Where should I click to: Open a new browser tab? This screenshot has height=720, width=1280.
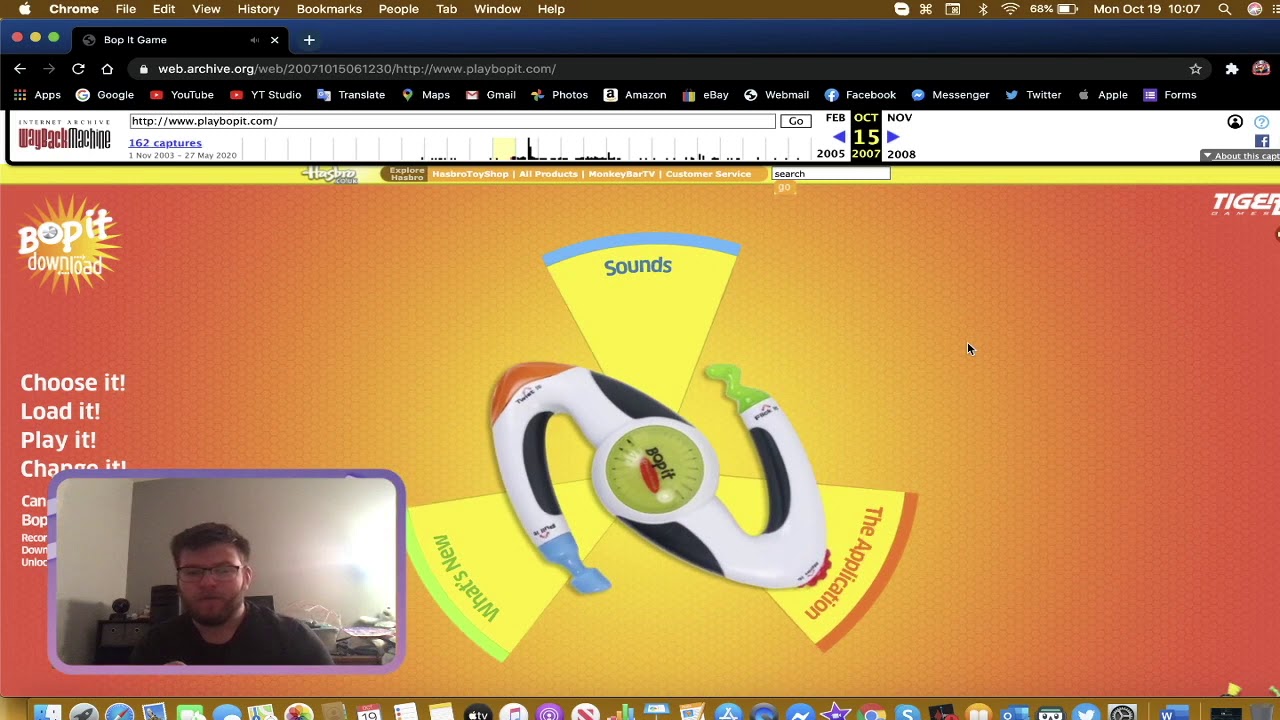tap(309, 40)
